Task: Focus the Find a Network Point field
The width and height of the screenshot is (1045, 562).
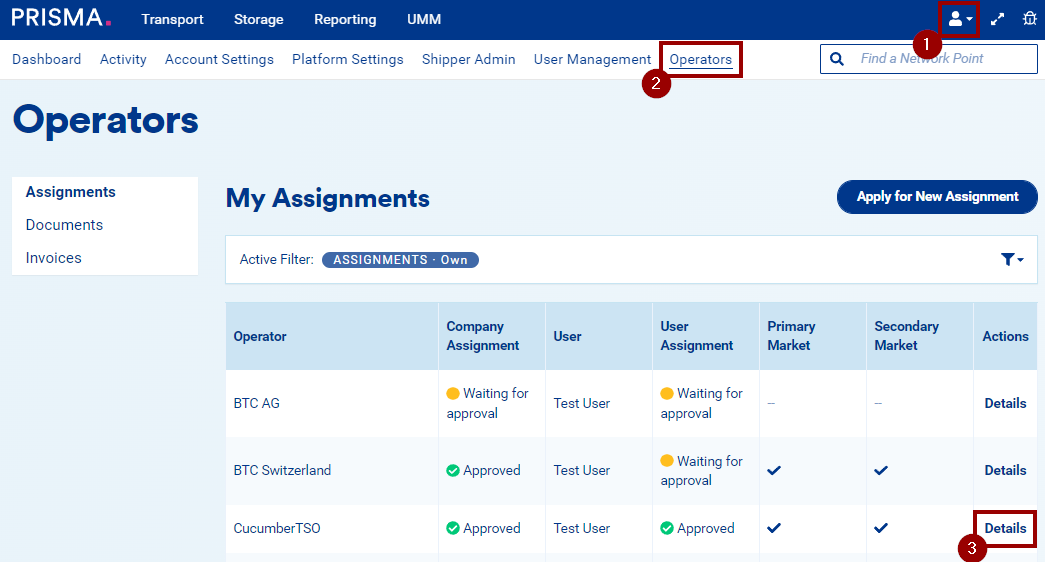Action: point(940,59)
